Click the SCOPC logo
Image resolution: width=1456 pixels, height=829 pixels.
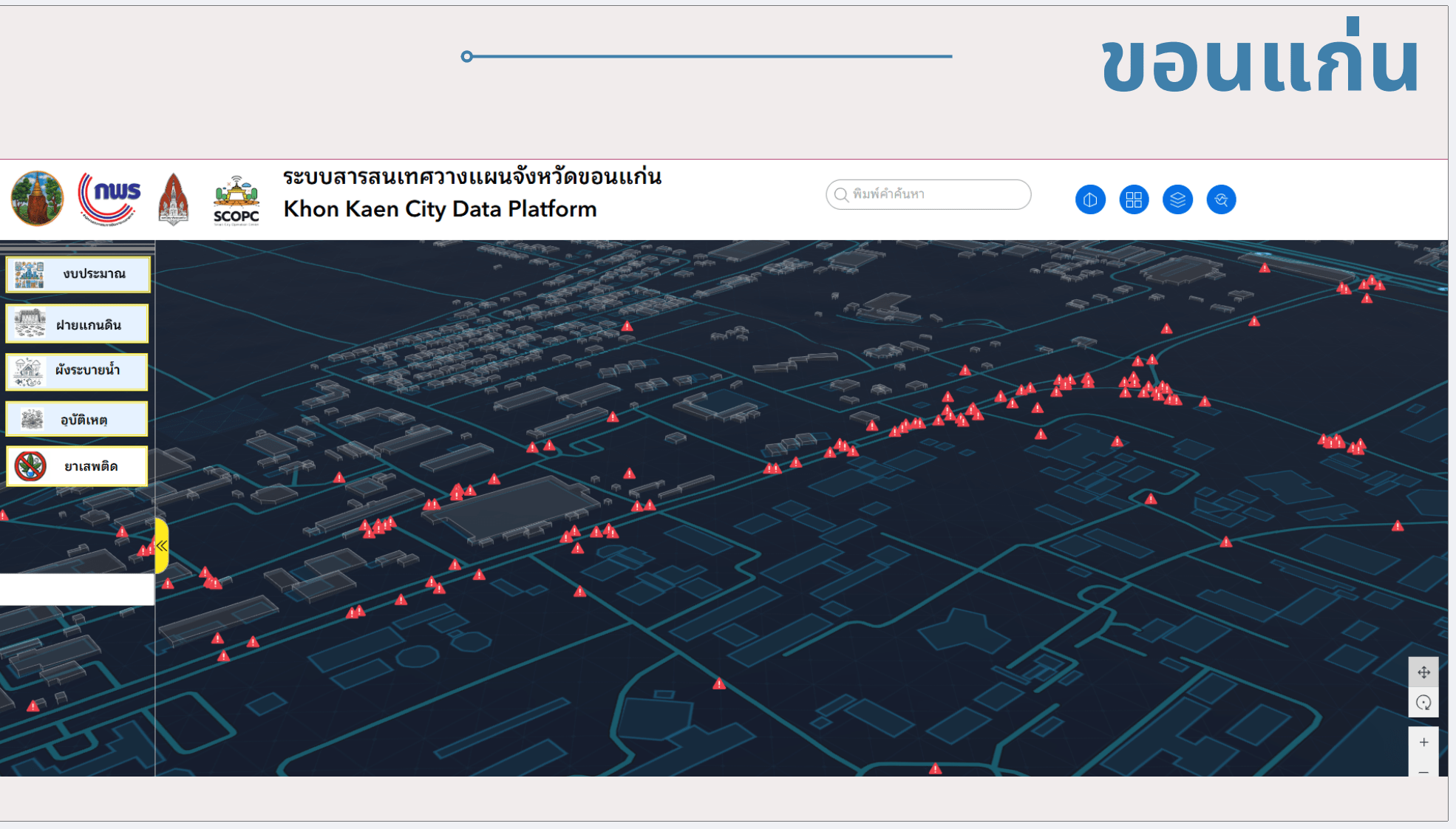(236, 200)
